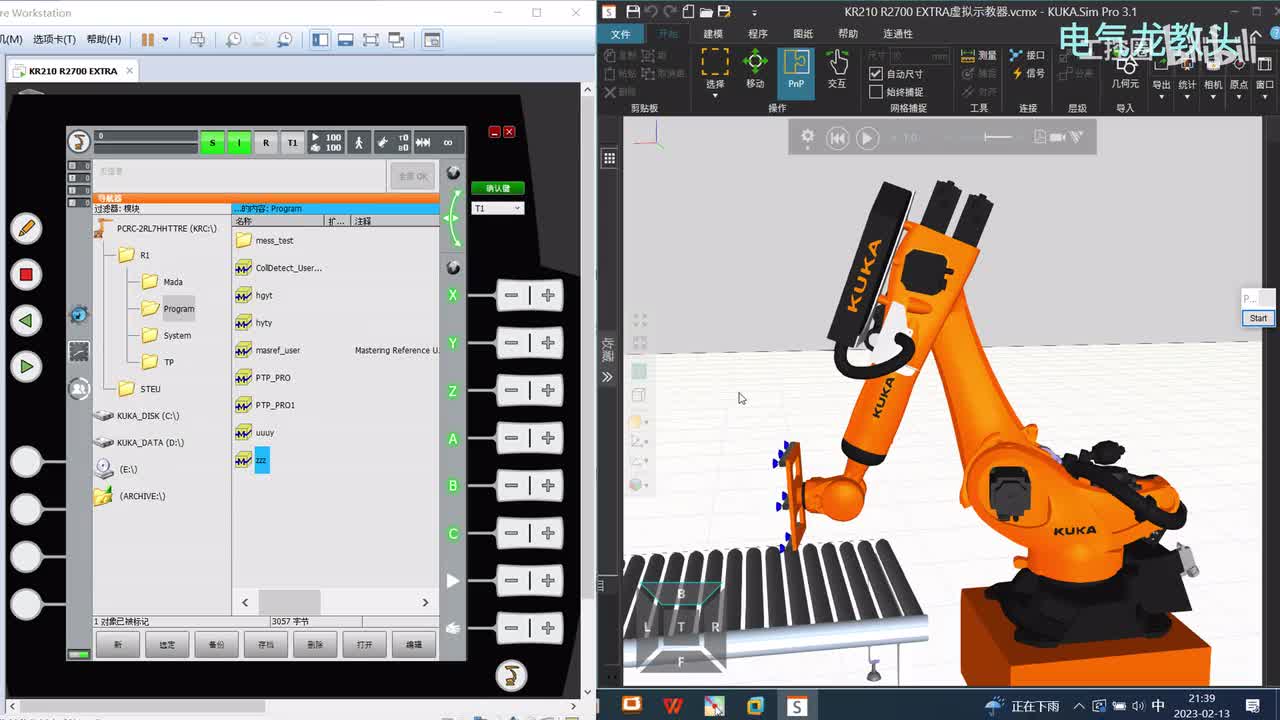Expand the 统计 dropdown

(x=1187, y=96)
